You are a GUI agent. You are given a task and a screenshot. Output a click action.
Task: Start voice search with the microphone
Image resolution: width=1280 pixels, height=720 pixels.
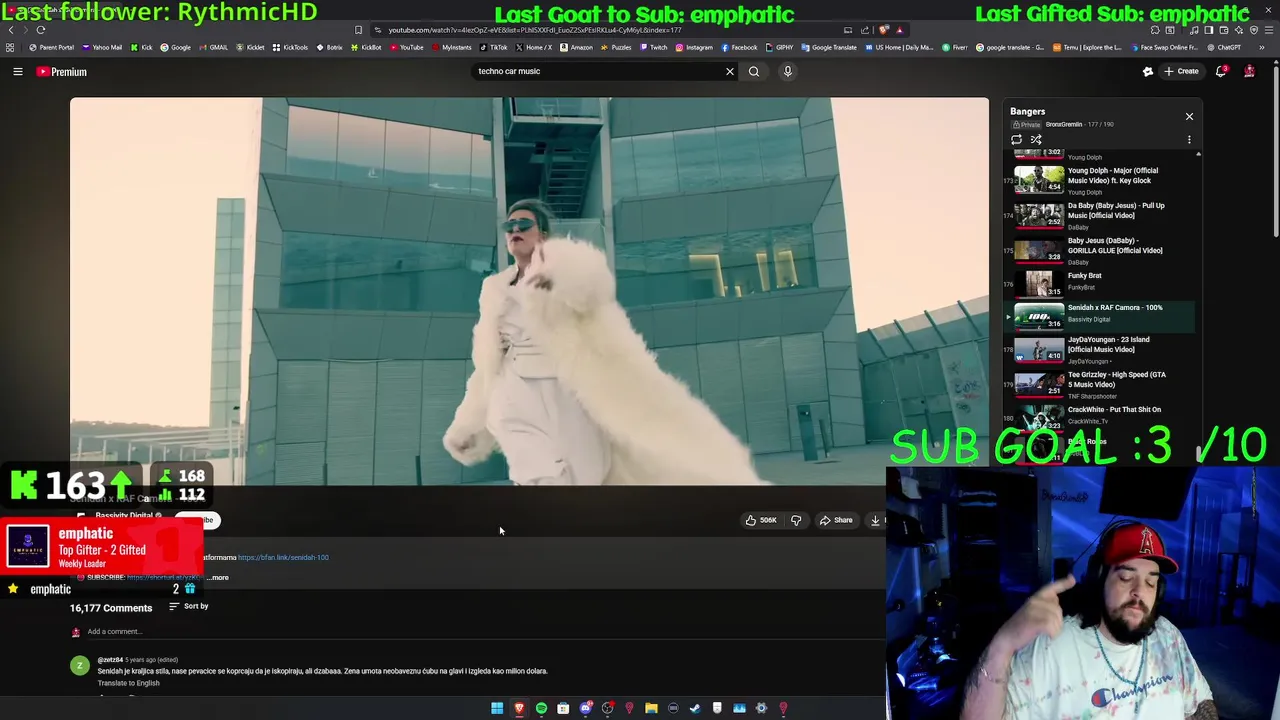(x=788, y=71)
